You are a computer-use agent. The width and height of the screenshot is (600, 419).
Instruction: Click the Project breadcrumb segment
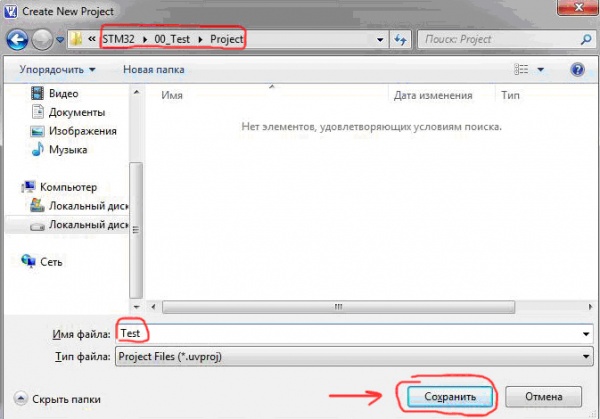pos(227,39)
